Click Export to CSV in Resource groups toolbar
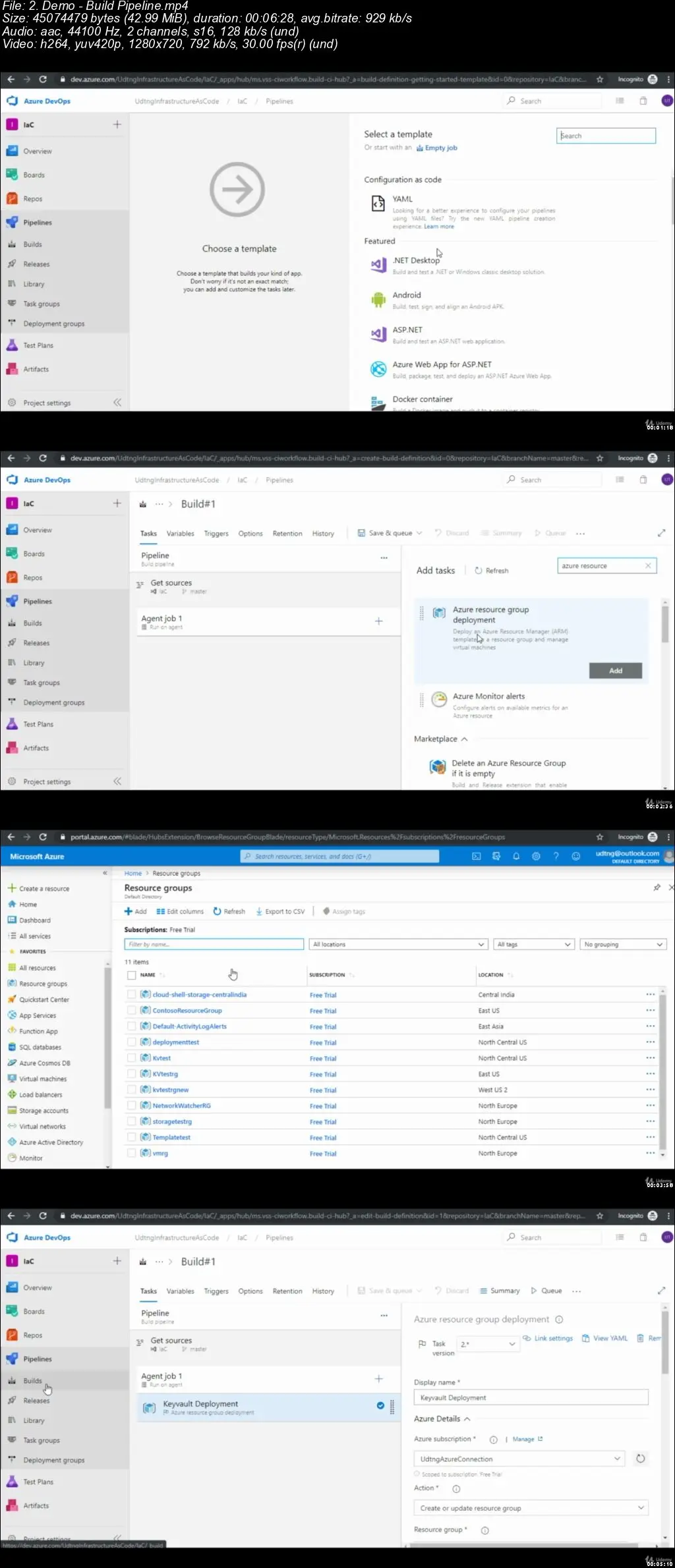 click(x=280, y=911)
